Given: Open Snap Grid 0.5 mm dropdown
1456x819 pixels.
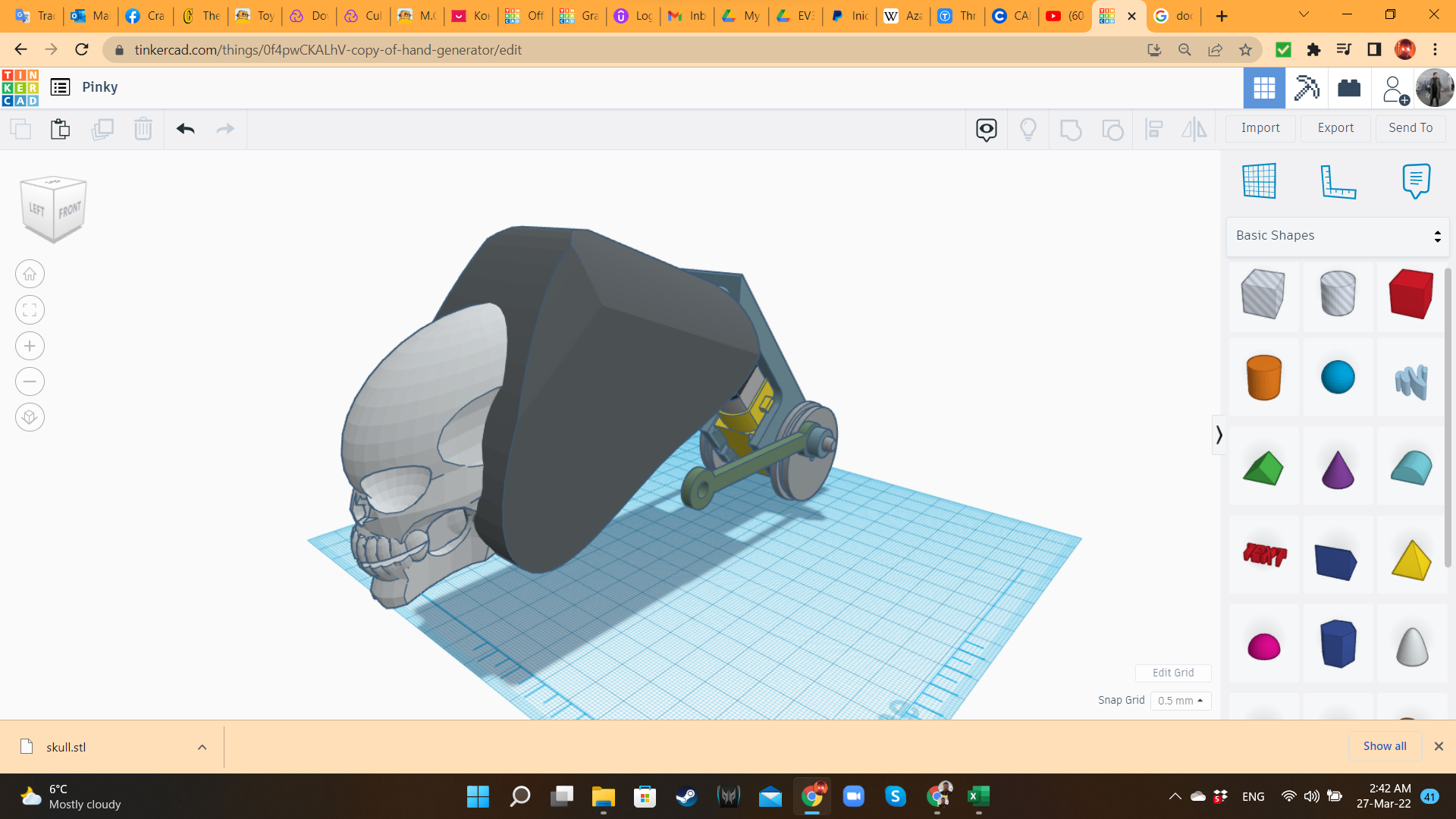Looking at the screenshot, I should tap(1180, 701).
